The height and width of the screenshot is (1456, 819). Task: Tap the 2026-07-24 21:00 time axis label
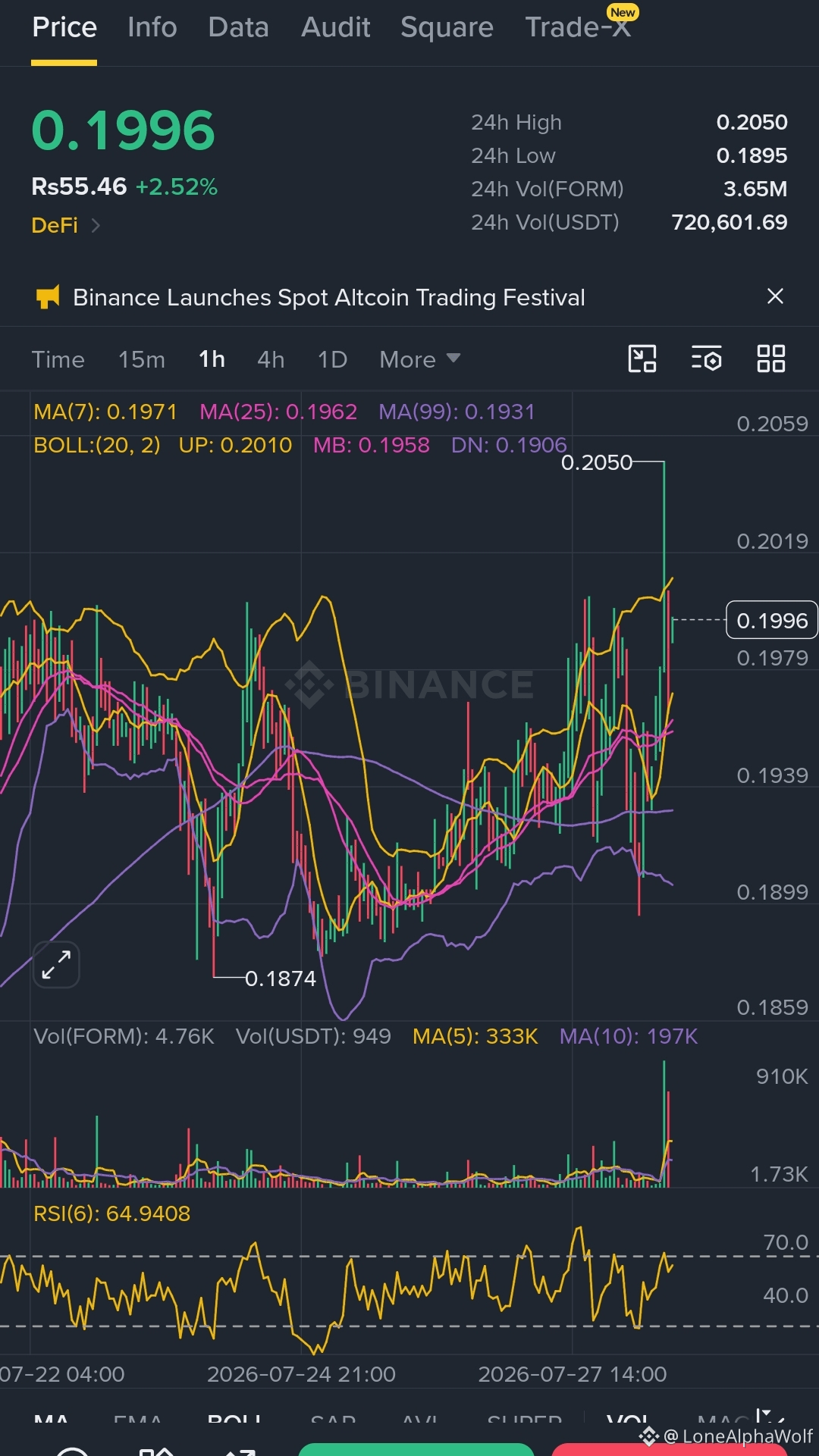click(301, 1374)
